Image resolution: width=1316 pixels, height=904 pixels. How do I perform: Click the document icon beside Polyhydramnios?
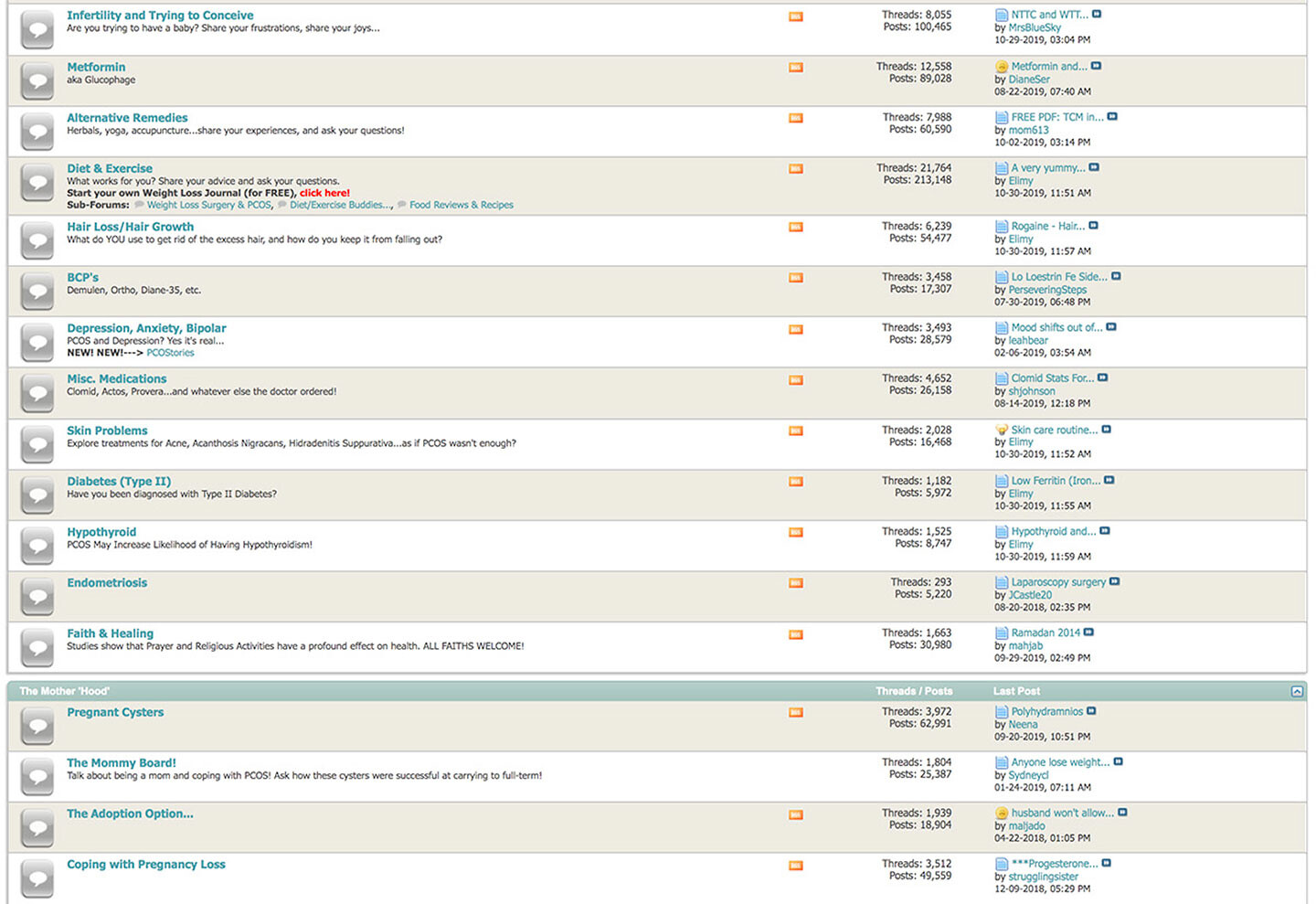(1002, 712)
